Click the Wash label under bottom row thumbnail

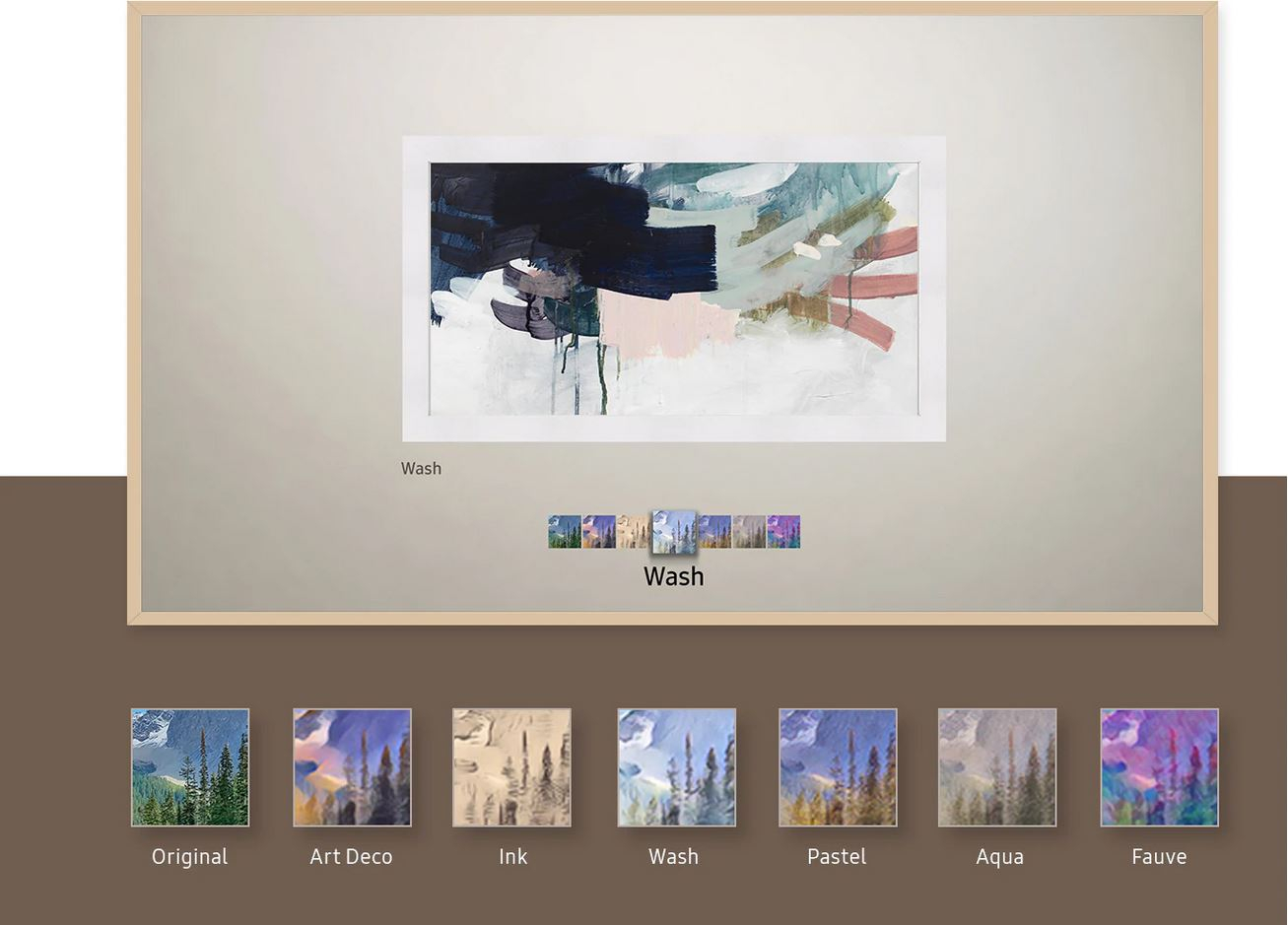[x=673, y=857]
